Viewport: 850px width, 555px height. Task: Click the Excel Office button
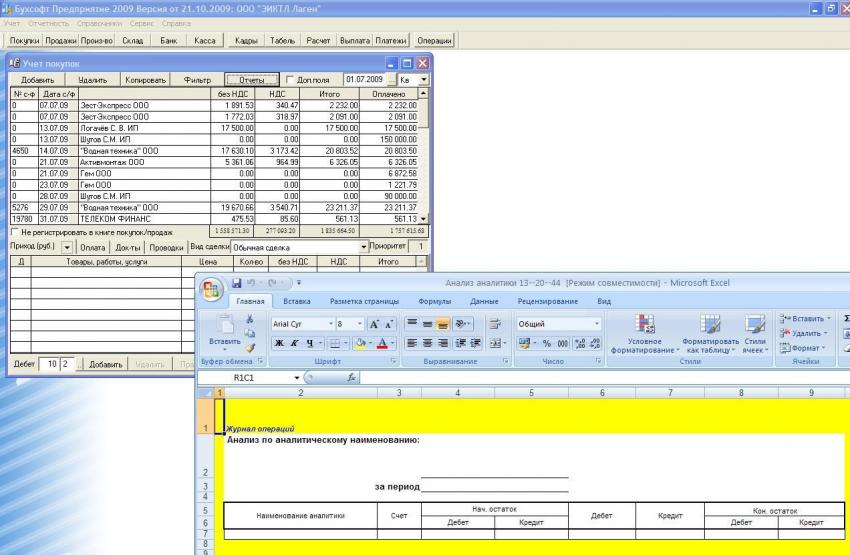point(211,287)
